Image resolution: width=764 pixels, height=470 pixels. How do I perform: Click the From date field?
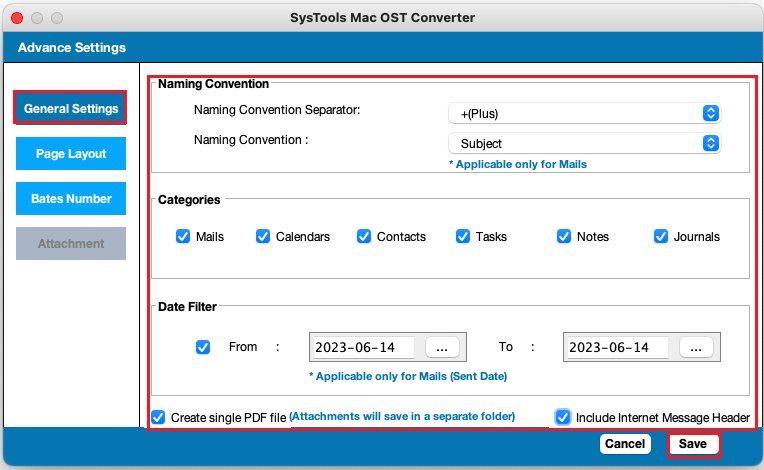point(363,347)
